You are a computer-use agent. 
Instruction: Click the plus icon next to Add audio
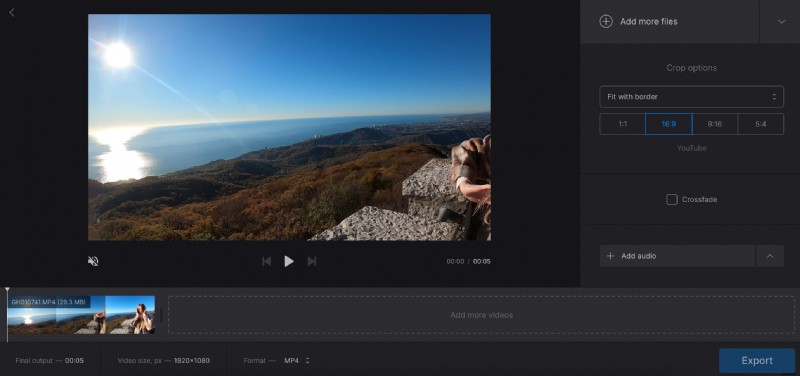click(x=610, y=256)
